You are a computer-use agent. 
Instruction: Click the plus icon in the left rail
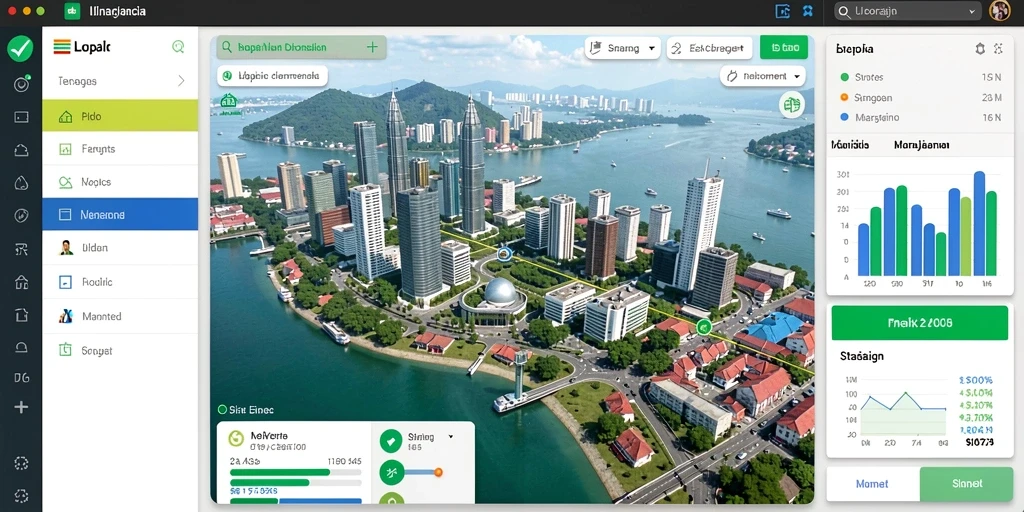click(x=21, y=408)
